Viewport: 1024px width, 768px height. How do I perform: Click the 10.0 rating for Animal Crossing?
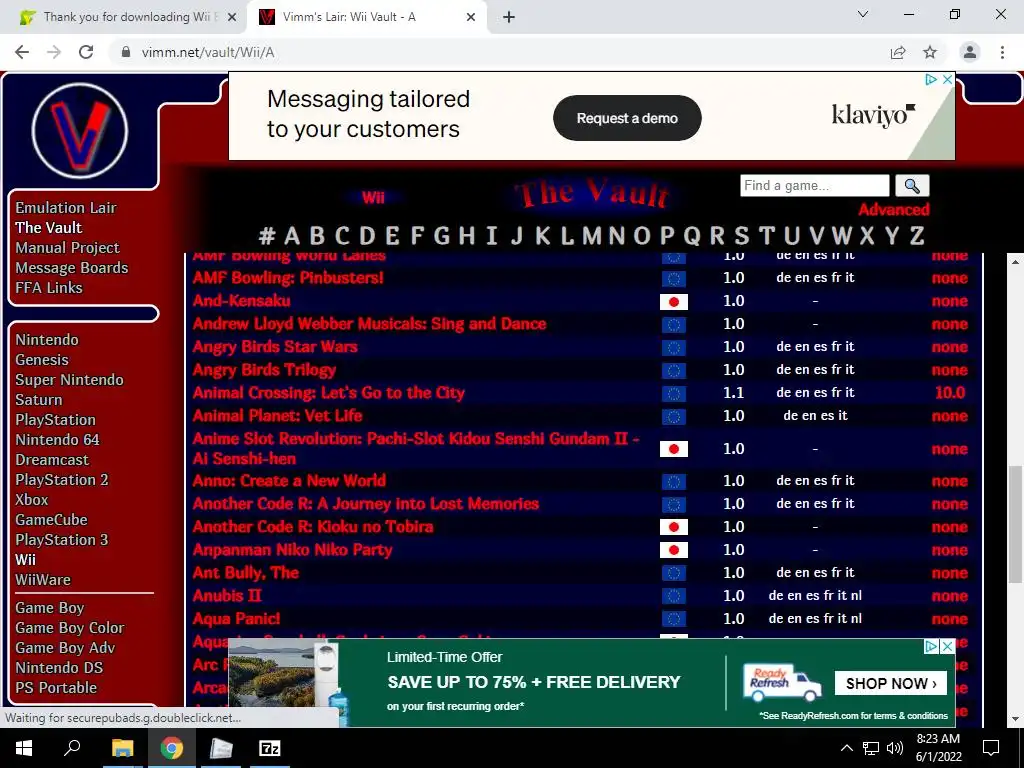tap(950, 392)
